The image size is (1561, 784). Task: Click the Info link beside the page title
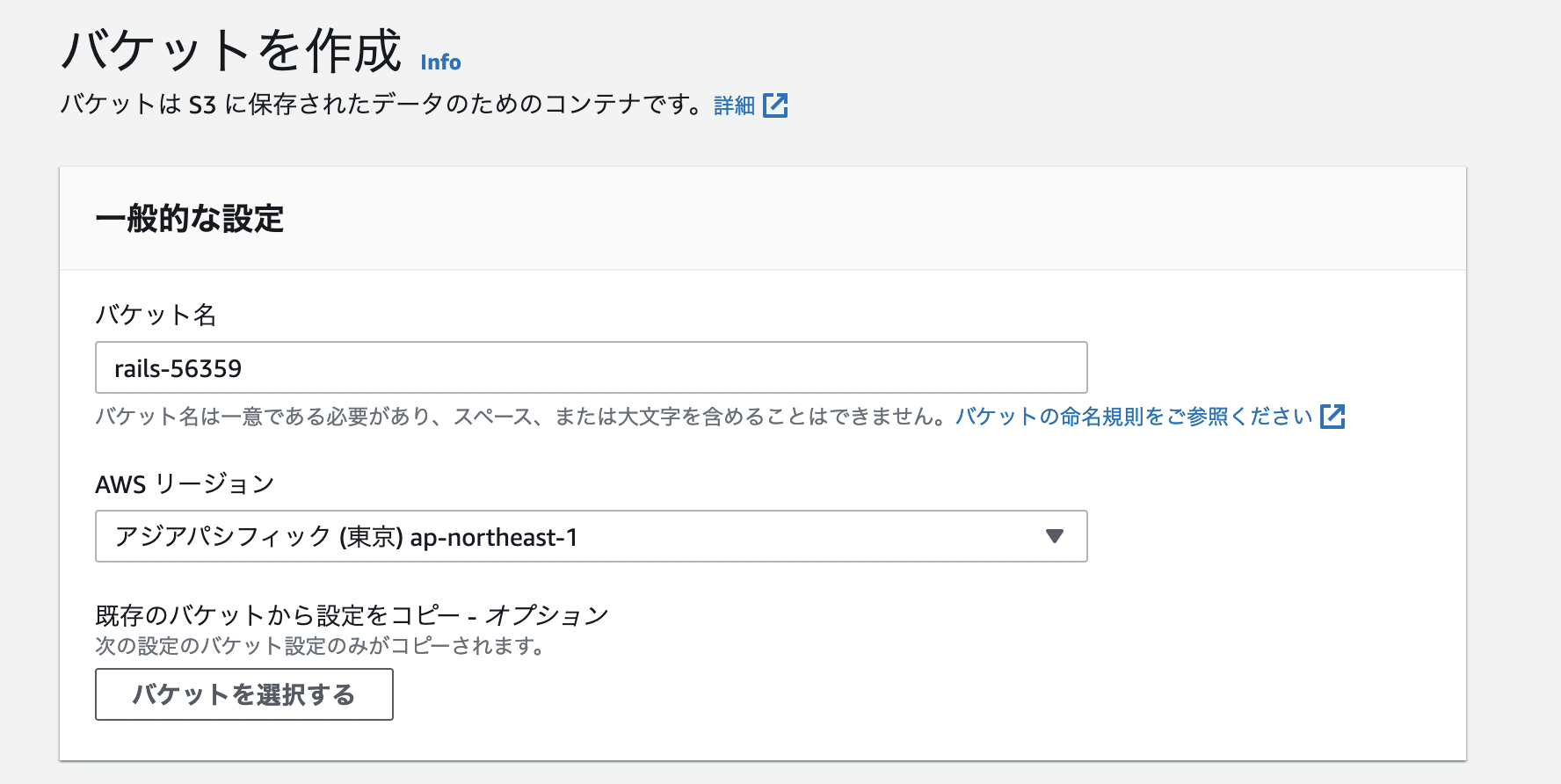coord(440,62)
